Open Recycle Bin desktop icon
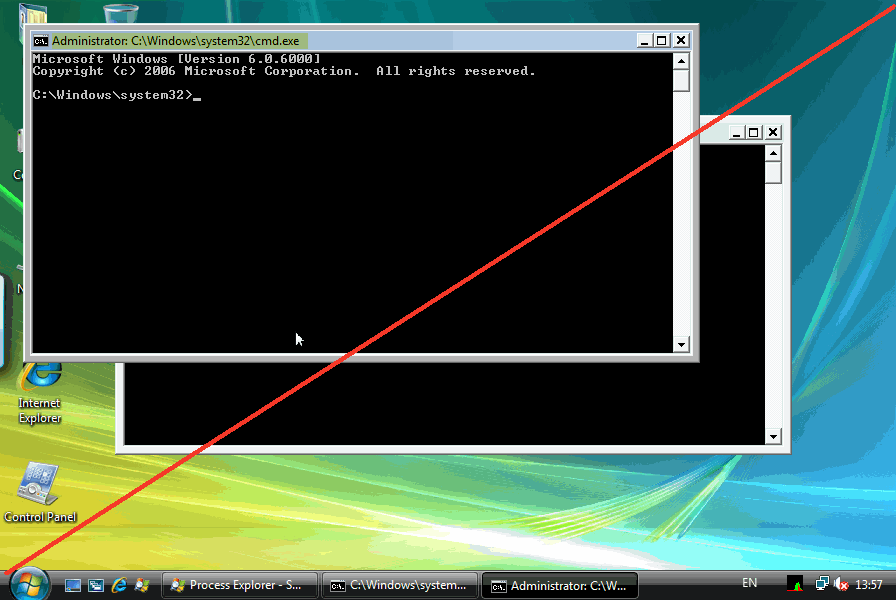This screenshot has width=896, height=600. tap(121, 13)
